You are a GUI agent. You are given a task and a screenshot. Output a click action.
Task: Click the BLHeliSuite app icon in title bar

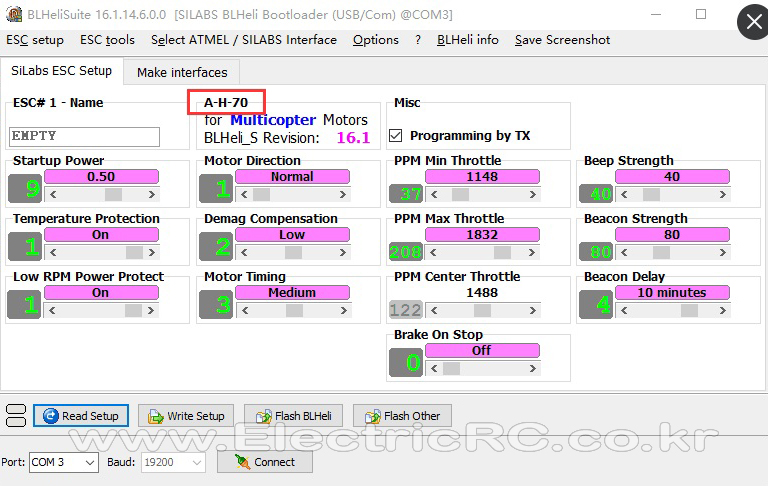(13, 14)
